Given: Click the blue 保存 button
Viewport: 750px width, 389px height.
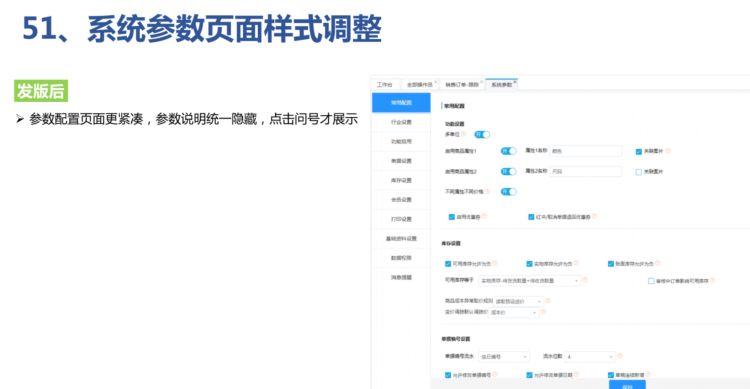Looking at the screenshot, I should (627, 385).
